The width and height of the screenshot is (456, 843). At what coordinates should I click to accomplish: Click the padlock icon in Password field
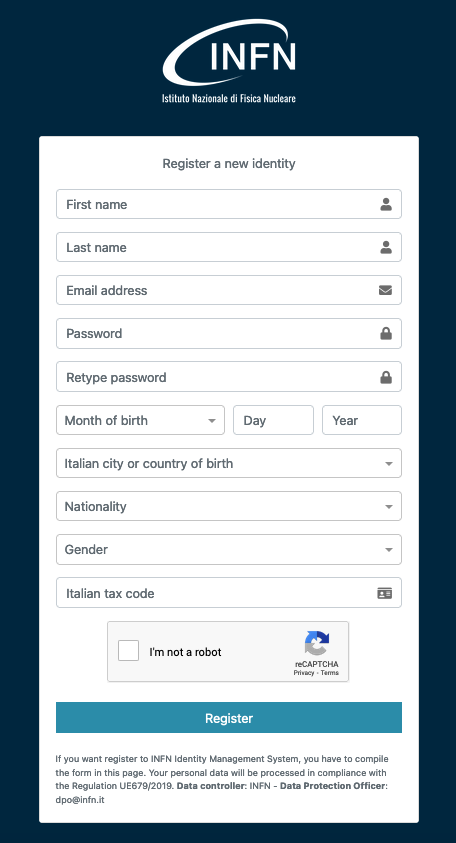386,333
